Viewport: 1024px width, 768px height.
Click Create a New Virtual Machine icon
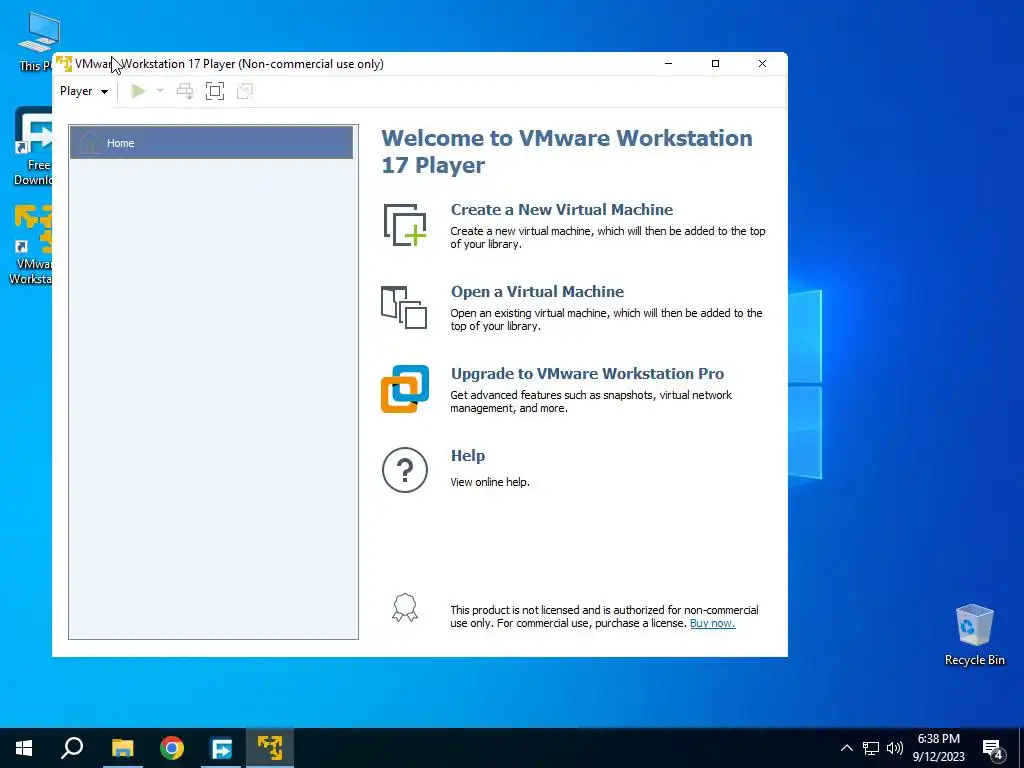(405, 225)
